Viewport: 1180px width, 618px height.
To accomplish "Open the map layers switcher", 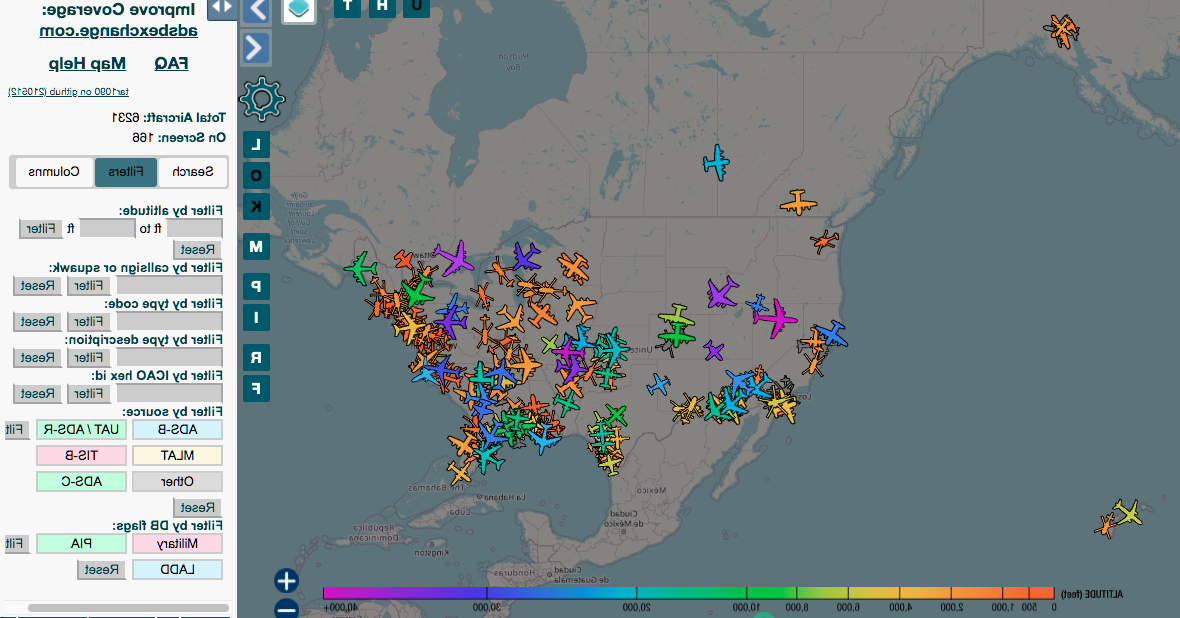I will pos(299,10).
